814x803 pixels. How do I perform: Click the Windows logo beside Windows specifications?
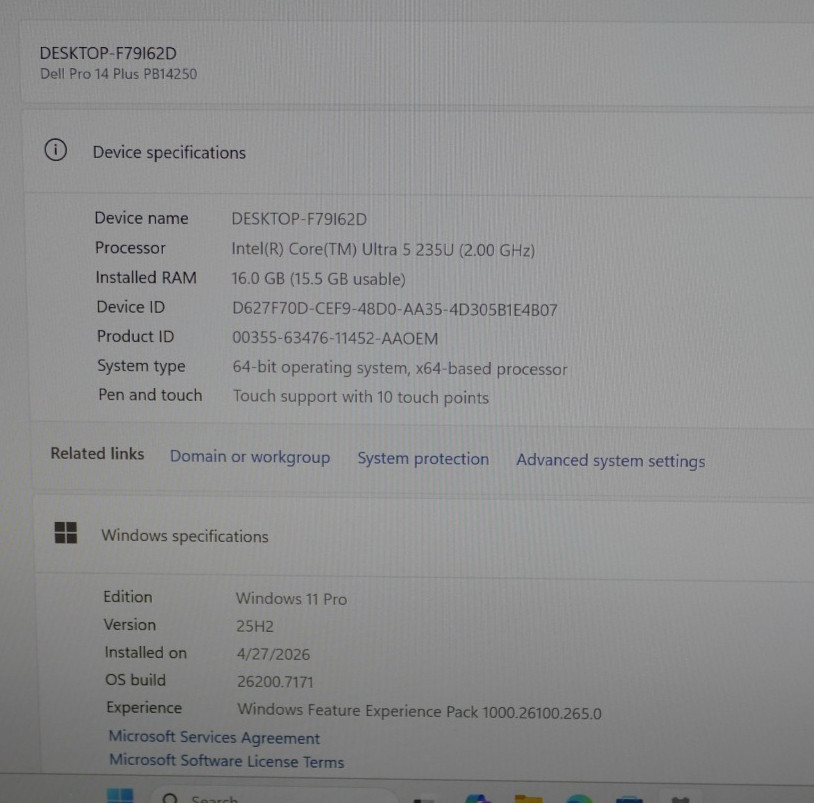(66, 533)
